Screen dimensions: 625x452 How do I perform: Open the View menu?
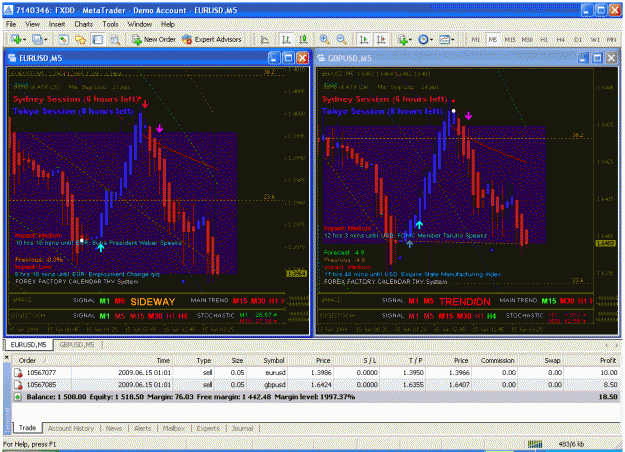click(x=33, y=24)
